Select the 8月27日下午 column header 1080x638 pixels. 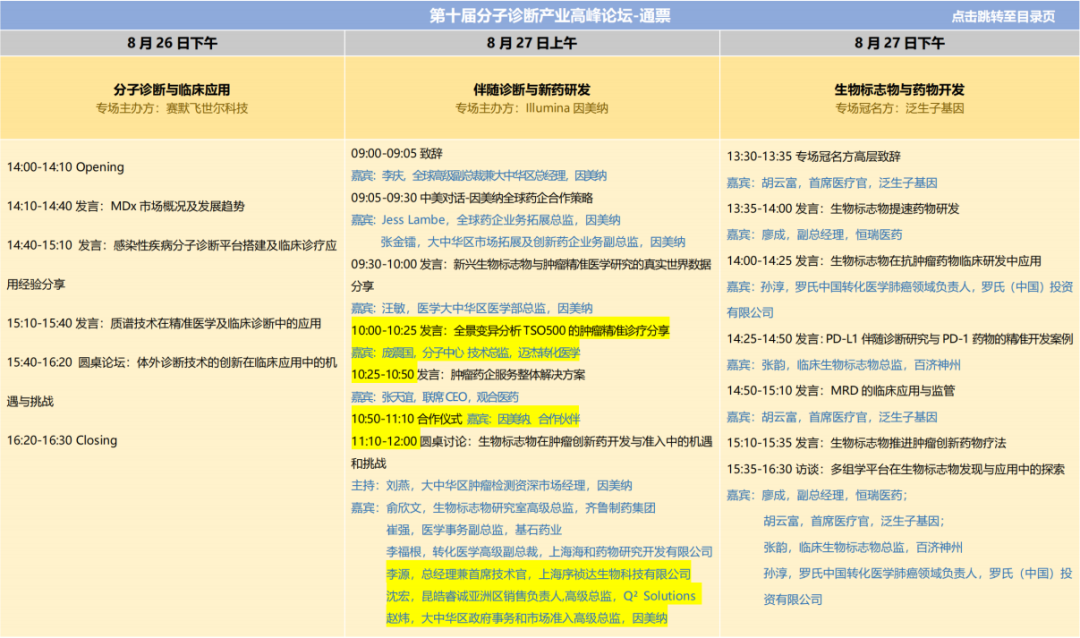[899, 43]
